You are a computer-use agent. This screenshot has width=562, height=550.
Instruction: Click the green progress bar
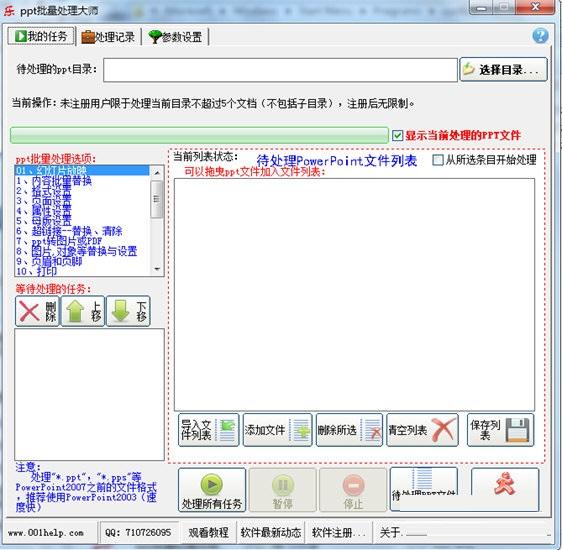pyautogui.click(x=199, y=135)
